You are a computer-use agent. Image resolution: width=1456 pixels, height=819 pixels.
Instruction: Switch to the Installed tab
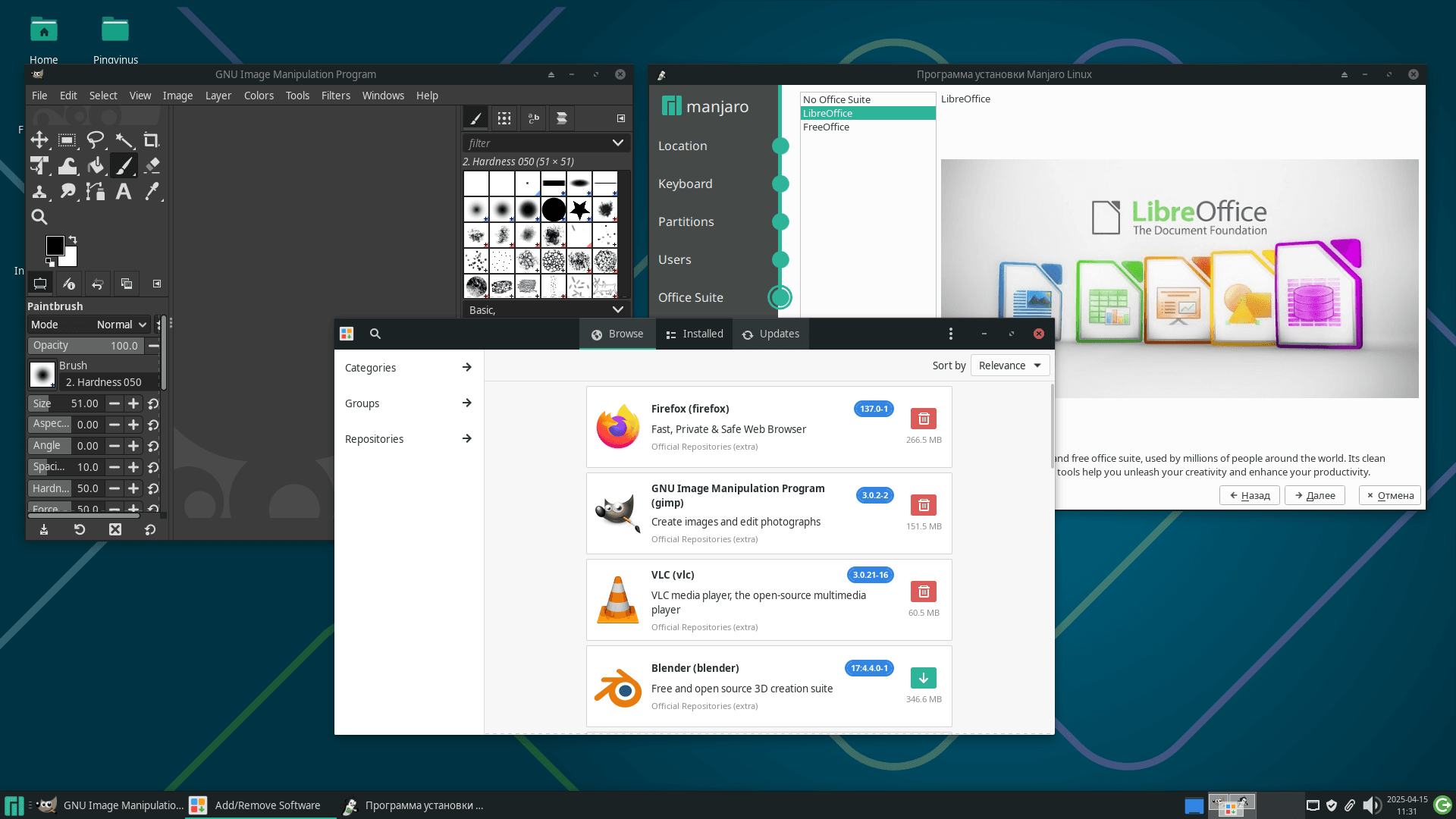click(x=695, y=334)
